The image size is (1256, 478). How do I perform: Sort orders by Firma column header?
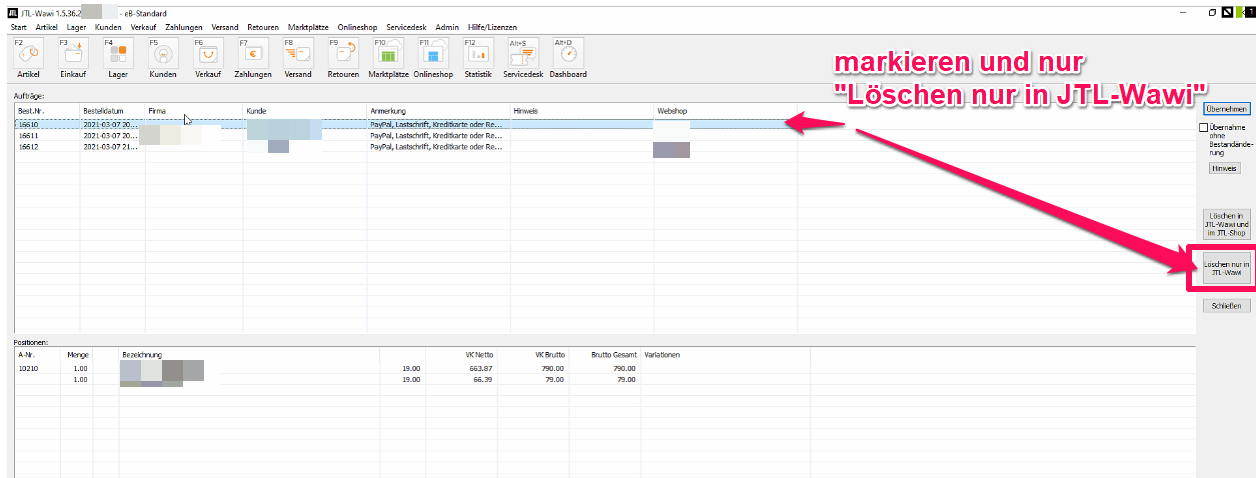point(194,110)
